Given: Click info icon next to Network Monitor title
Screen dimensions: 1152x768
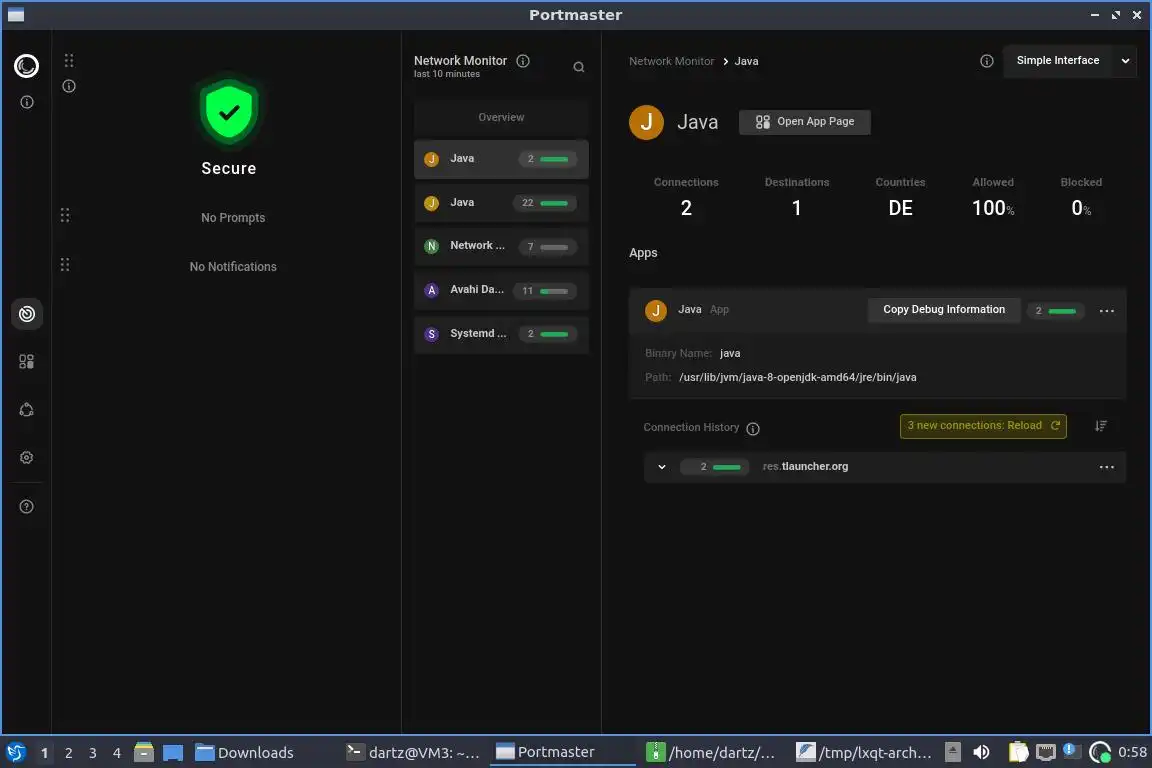Looking at the screenshot, I should (x=523, y=61).
